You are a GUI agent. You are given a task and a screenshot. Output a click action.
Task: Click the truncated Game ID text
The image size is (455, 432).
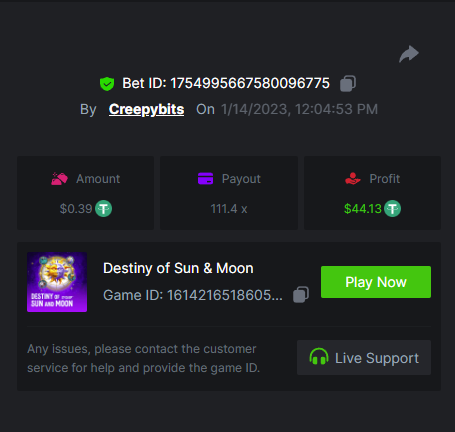(x=193, y=295)
